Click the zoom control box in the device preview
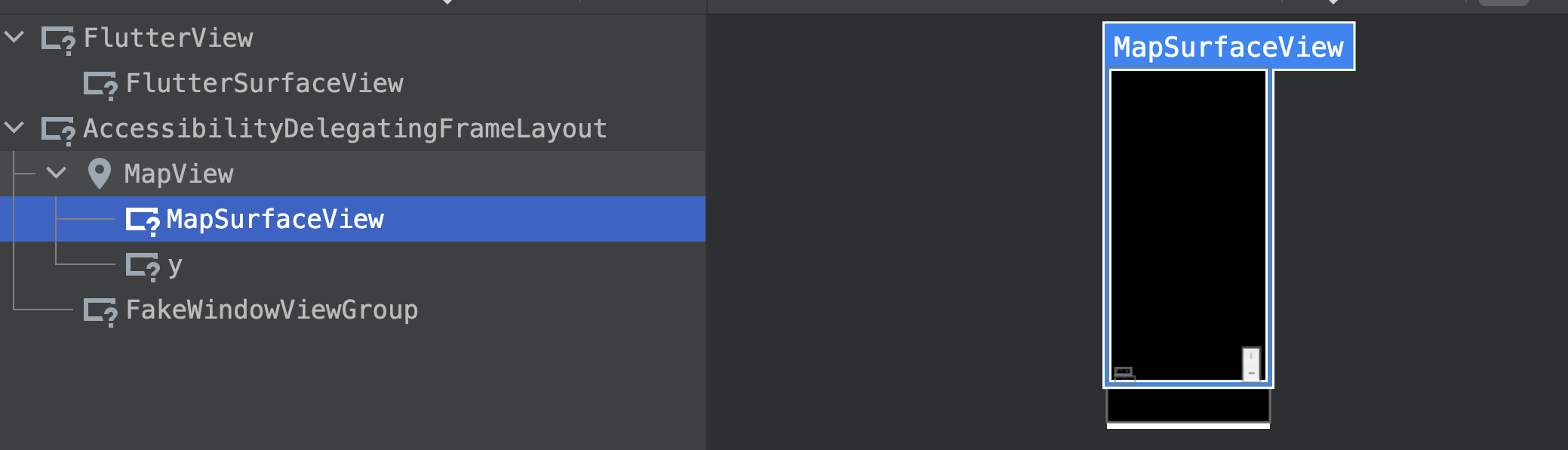Image resolution: width=1568 pixels, height=450 pixels. click(1251, 364)
